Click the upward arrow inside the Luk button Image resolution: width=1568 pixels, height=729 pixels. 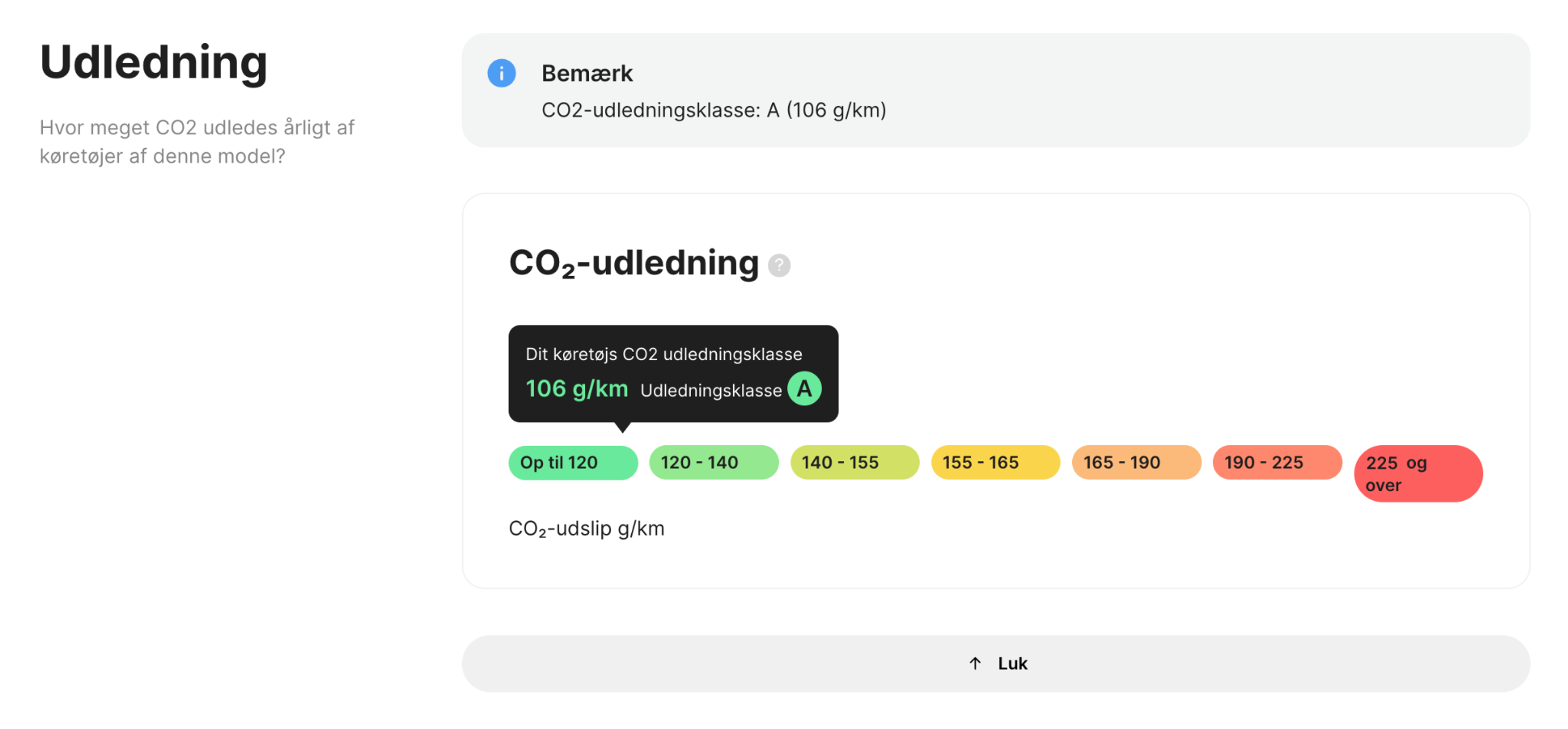(975, 663)
